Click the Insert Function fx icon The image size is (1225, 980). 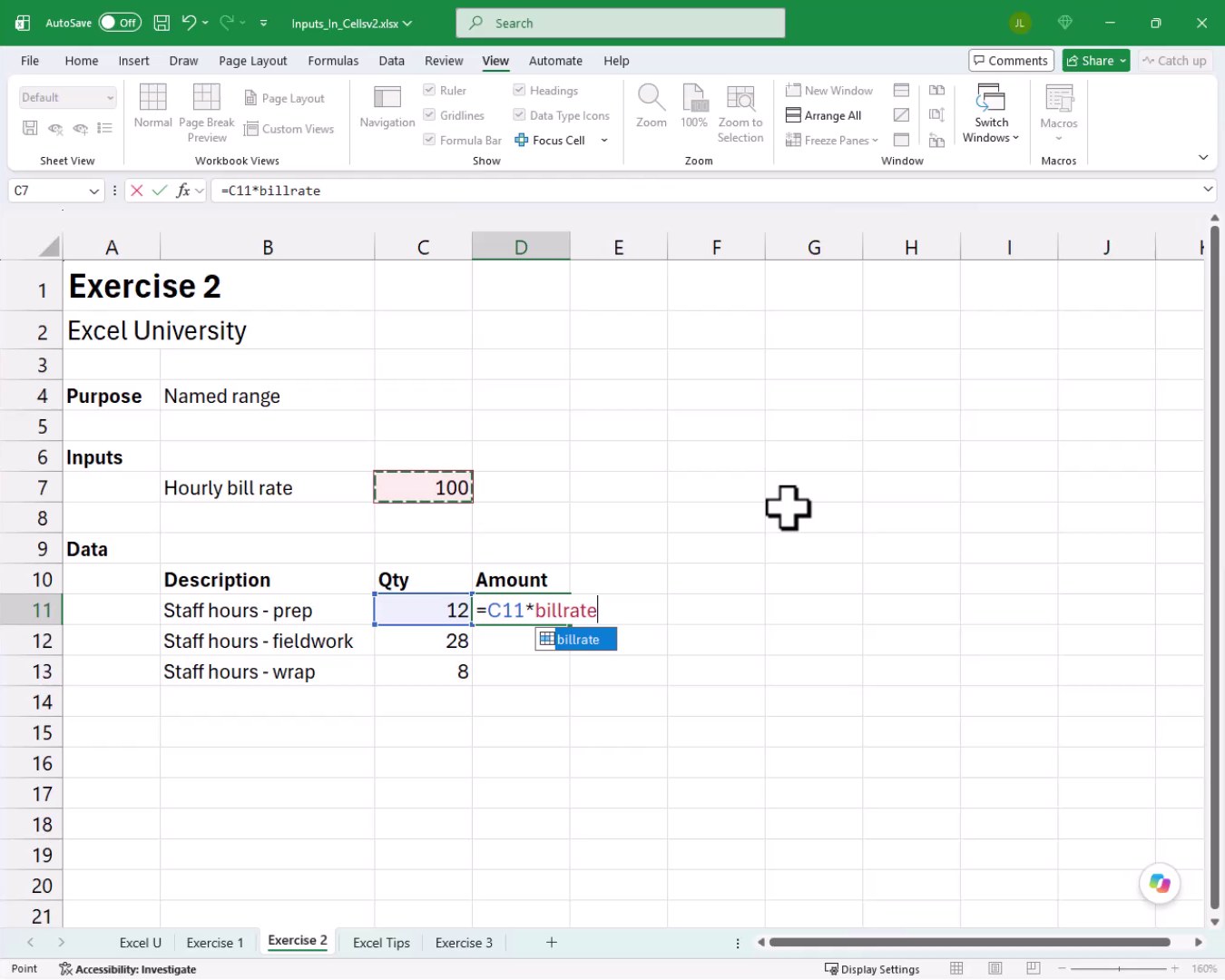183,191
